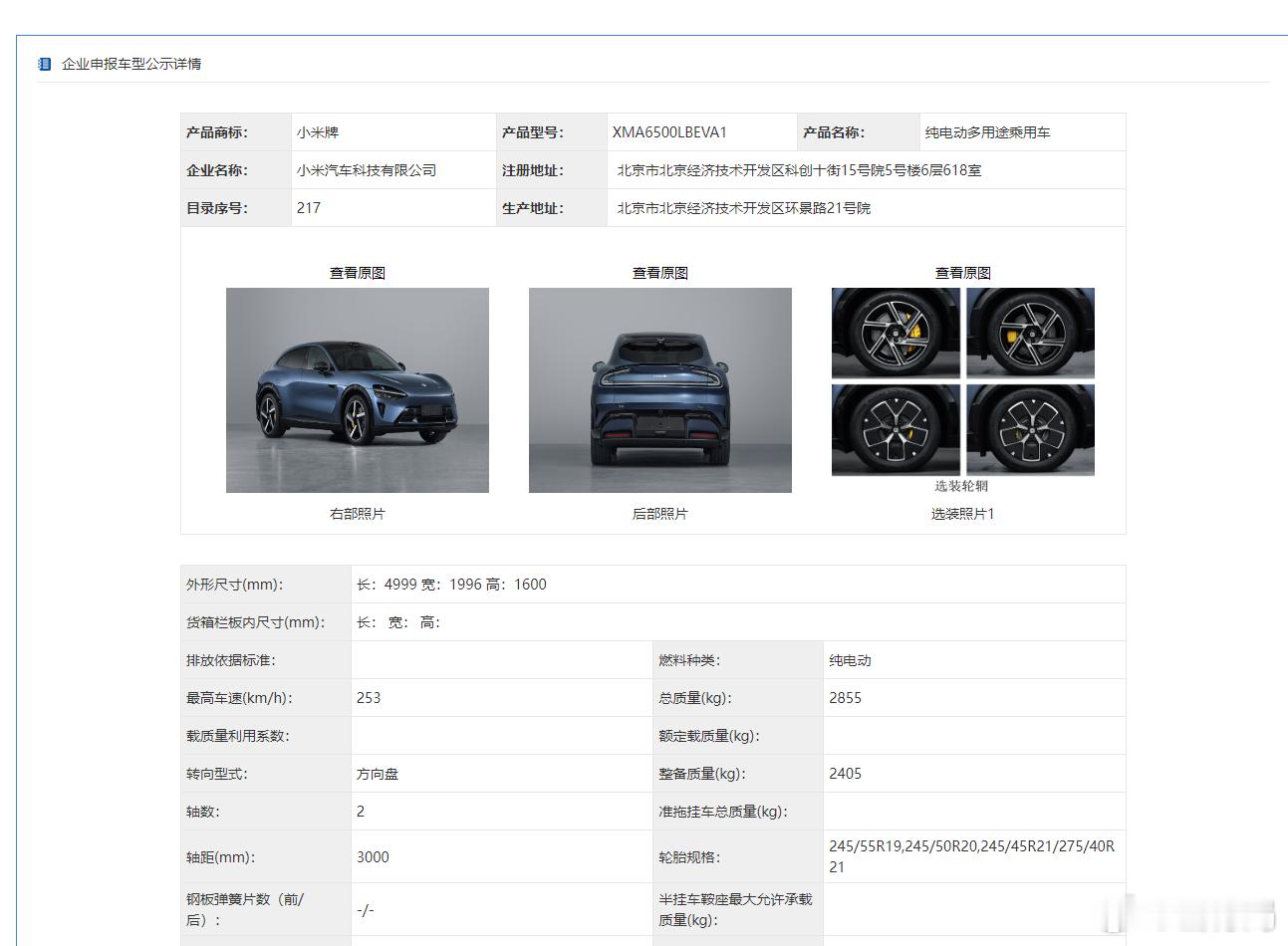Select the leaf spring value -/-

click(366, 910)
